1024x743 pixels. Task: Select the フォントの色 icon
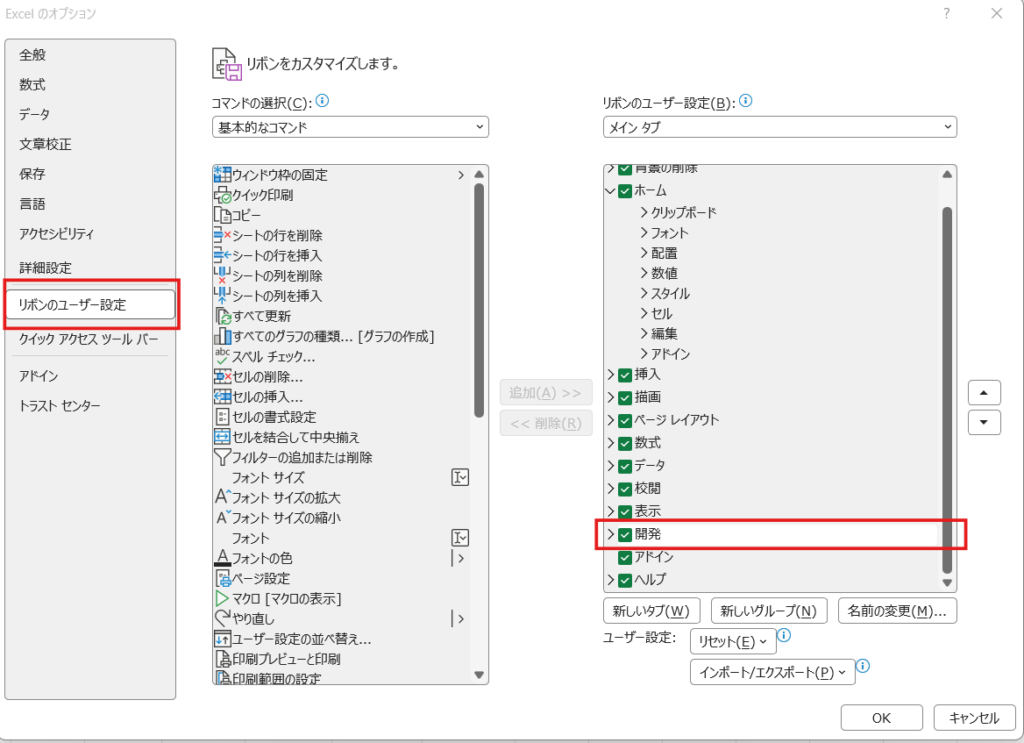(x=222, y=558)
